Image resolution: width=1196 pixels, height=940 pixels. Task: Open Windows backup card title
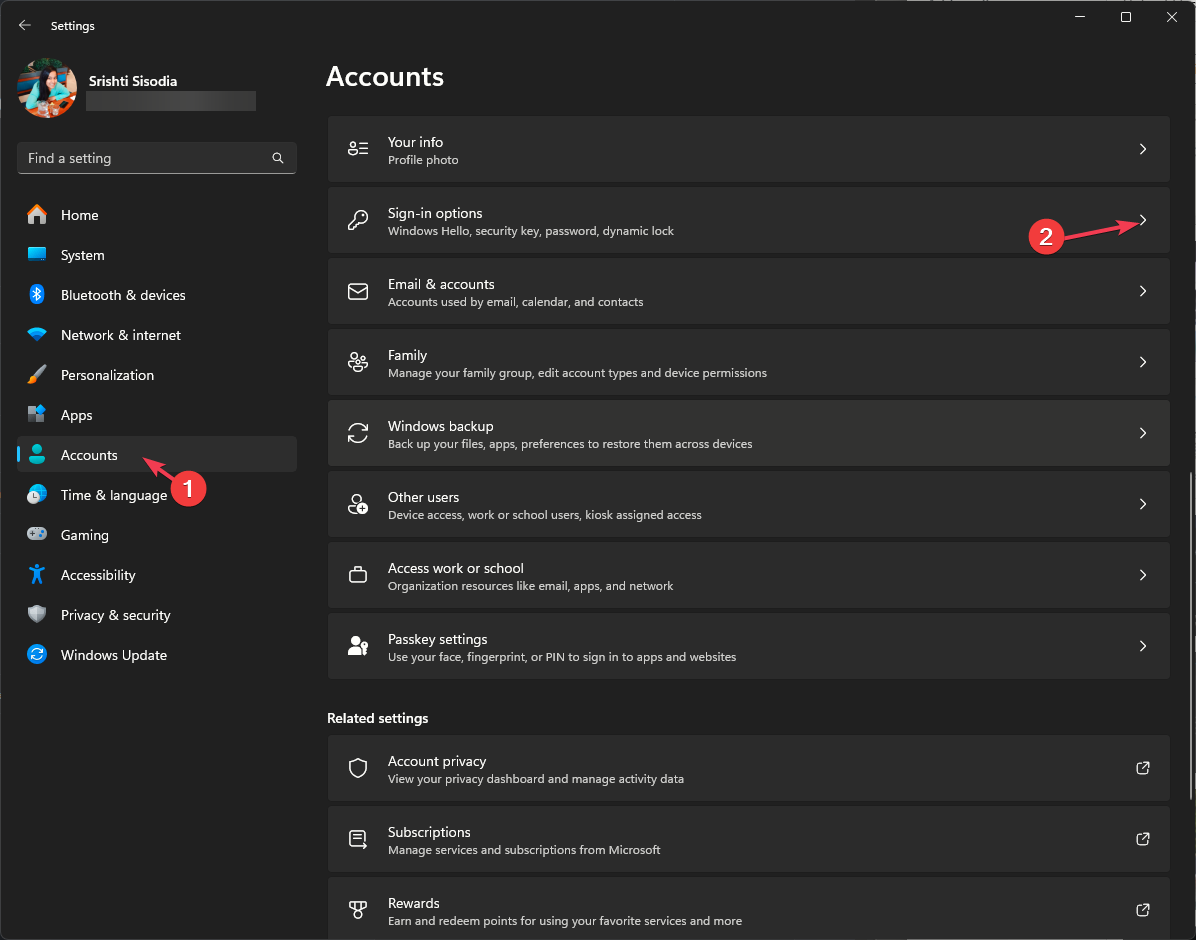[x=440, y=427]
